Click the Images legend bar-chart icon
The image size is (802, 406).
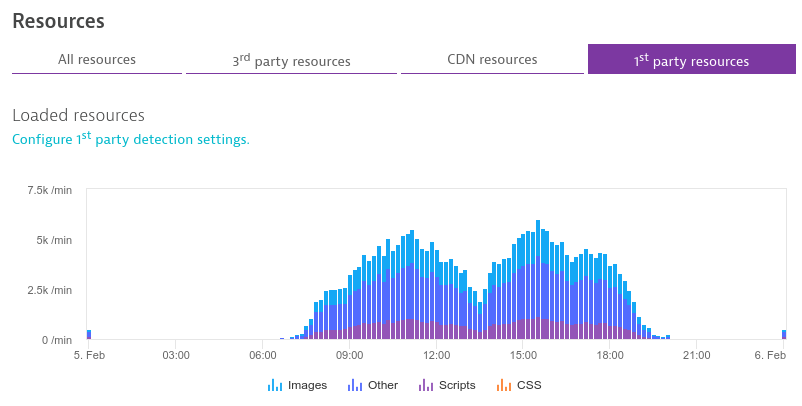point(275,385)
